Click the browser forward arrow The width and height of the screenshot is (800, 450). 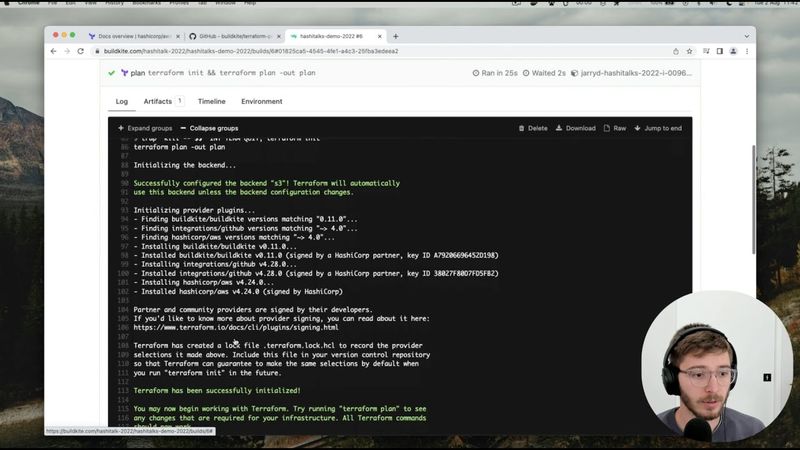(67, 51)
